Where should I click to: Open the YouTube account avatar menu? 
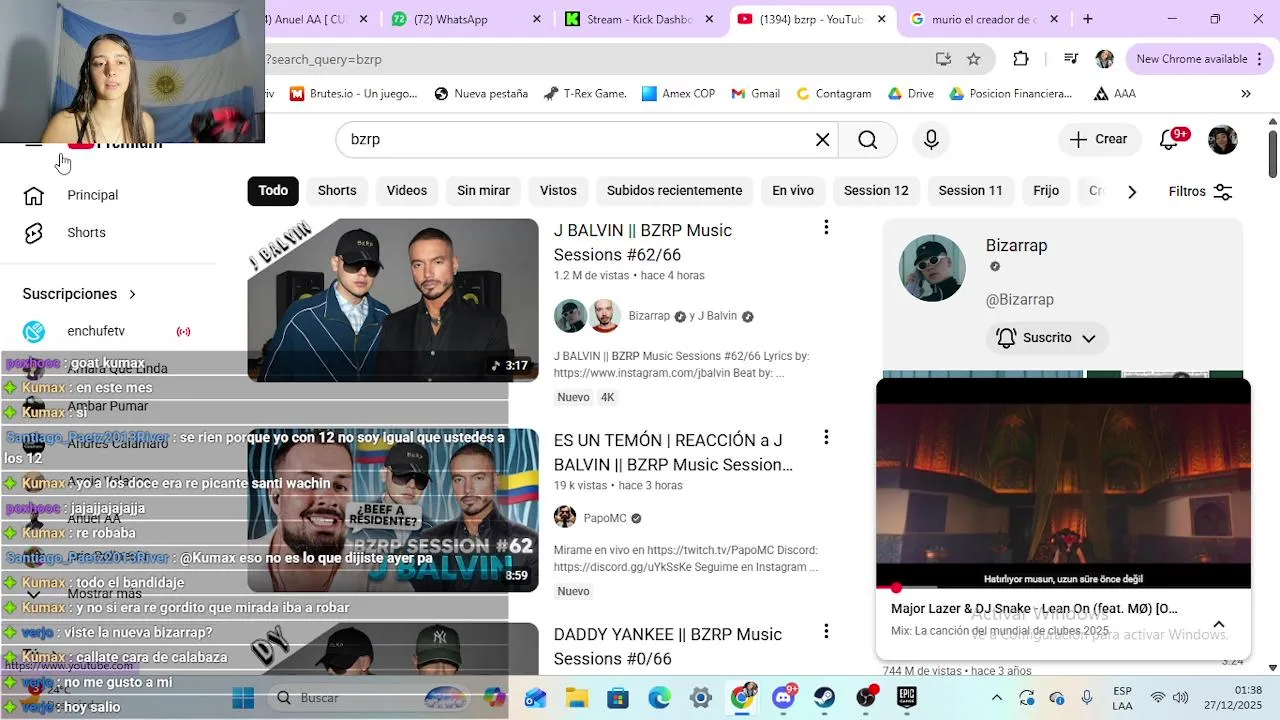coord(1222,140)
